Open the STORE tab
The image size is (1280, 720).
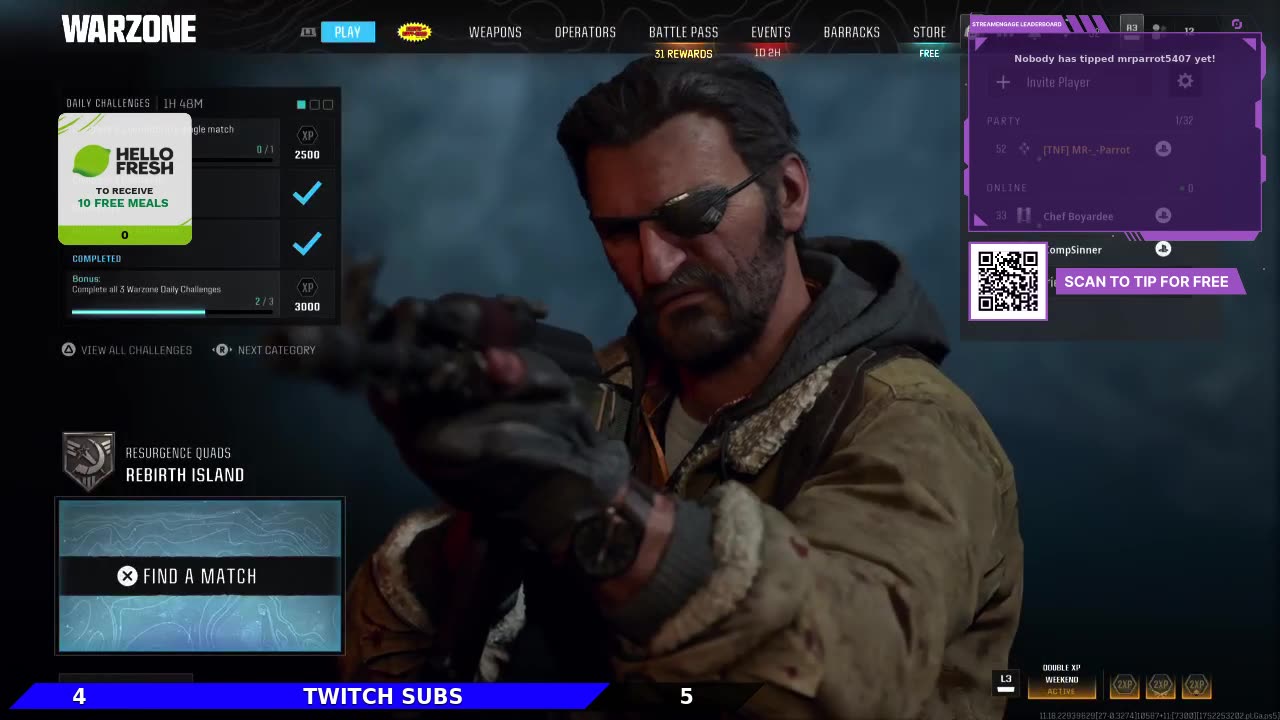[929, 32]
